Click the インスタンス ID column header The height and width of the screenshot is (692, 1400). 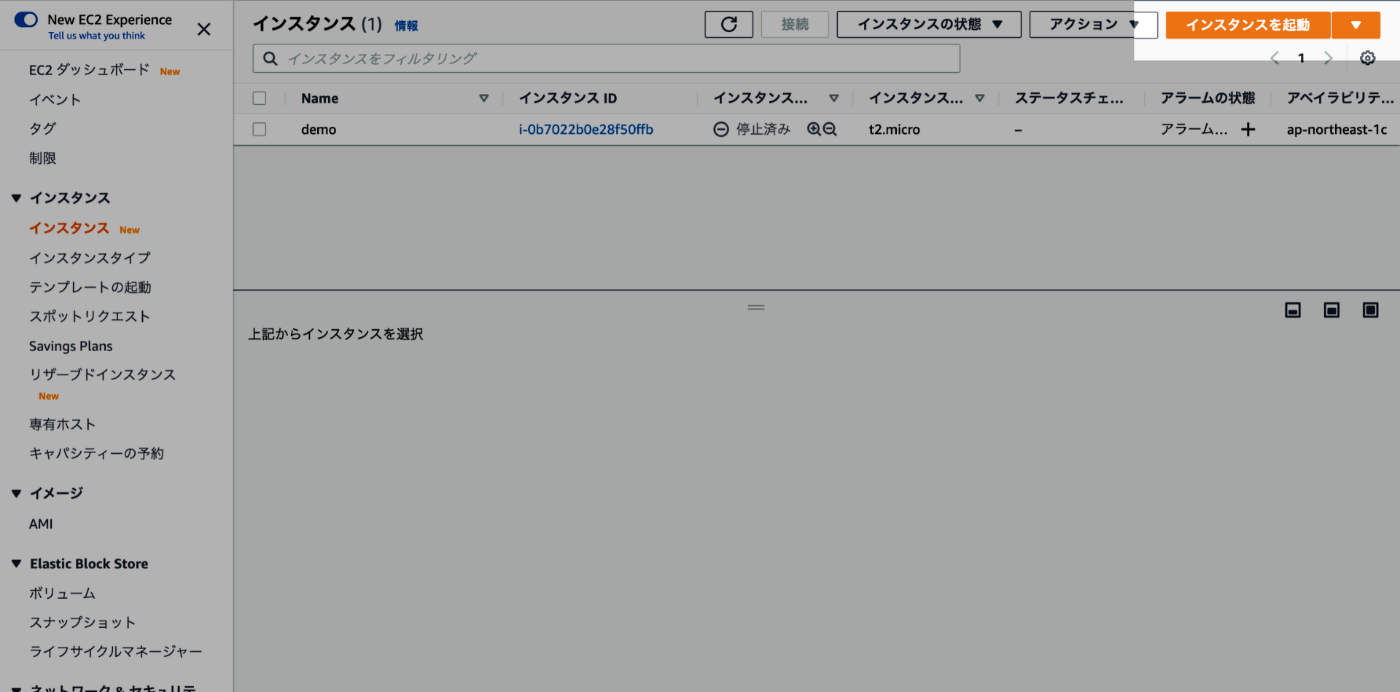click(568, 98)
